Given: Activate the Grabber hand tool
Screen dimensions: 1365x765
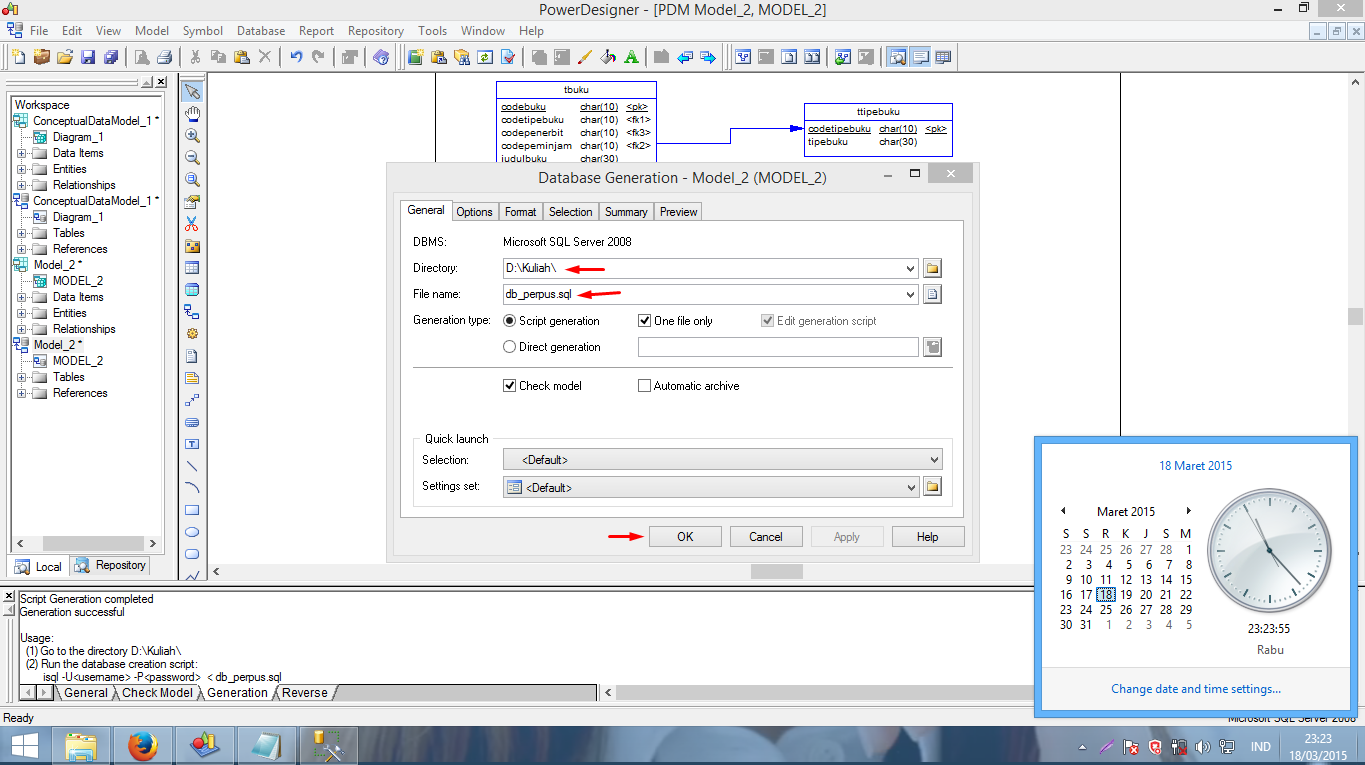Looking at the screenshot, I should click(x=191, y=112).
